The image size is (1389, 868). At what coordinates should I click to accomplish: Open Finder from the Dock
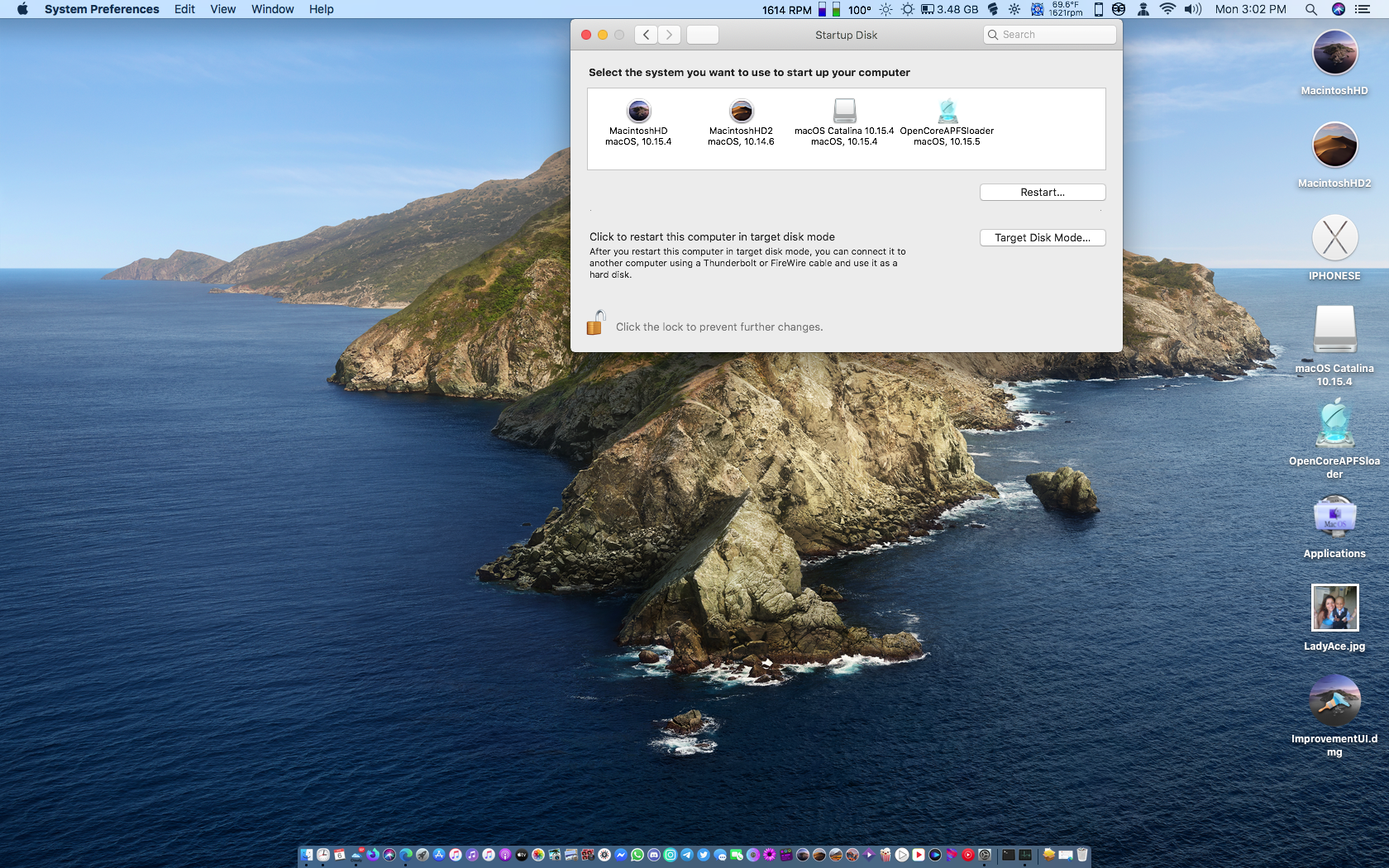[x=307, y=855]
